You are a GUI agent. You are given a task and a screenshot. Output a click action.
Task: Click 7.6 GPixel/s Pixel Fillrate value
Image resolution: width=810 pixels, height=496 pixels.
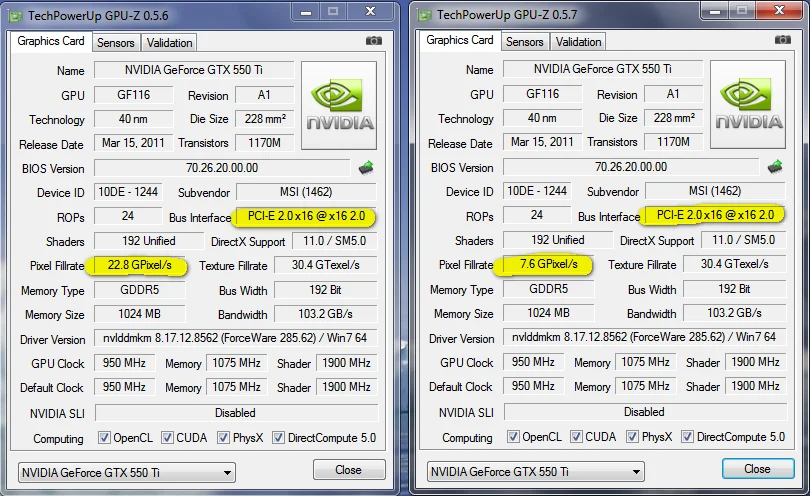pyautogui.click(x=549, y=264)
